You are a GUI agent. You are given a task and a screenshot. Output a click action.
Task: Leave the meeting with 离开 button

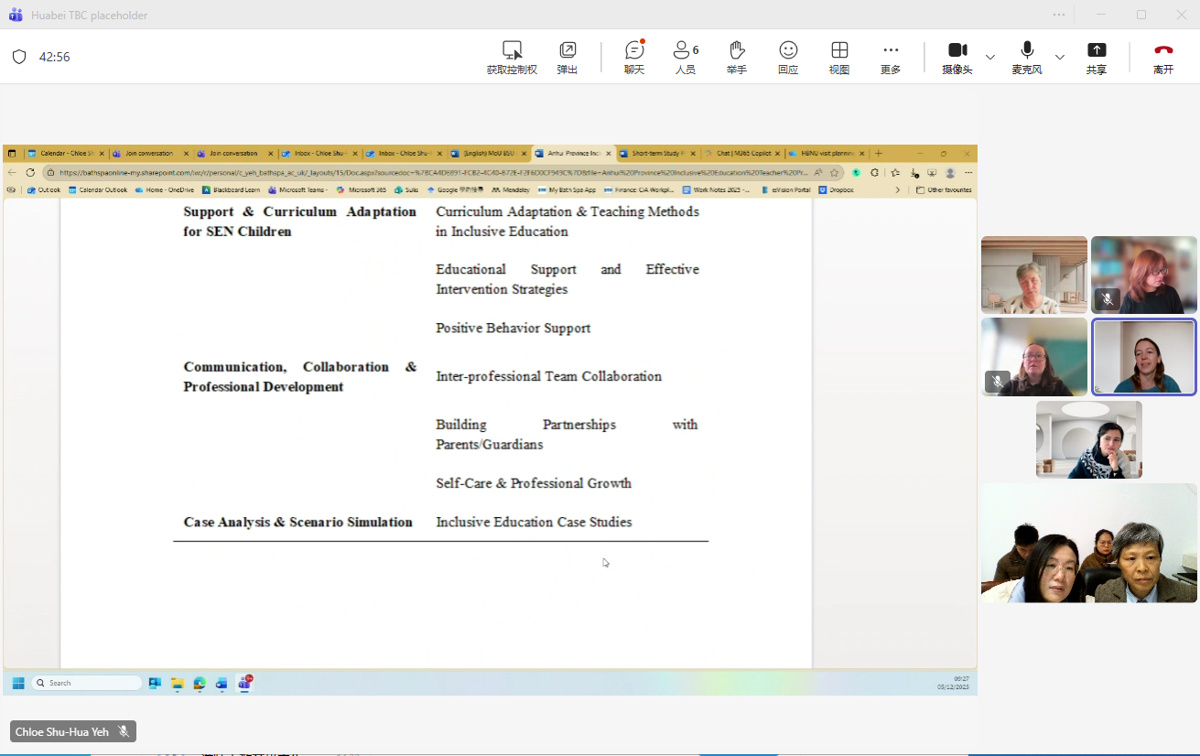coord(1163,51)
